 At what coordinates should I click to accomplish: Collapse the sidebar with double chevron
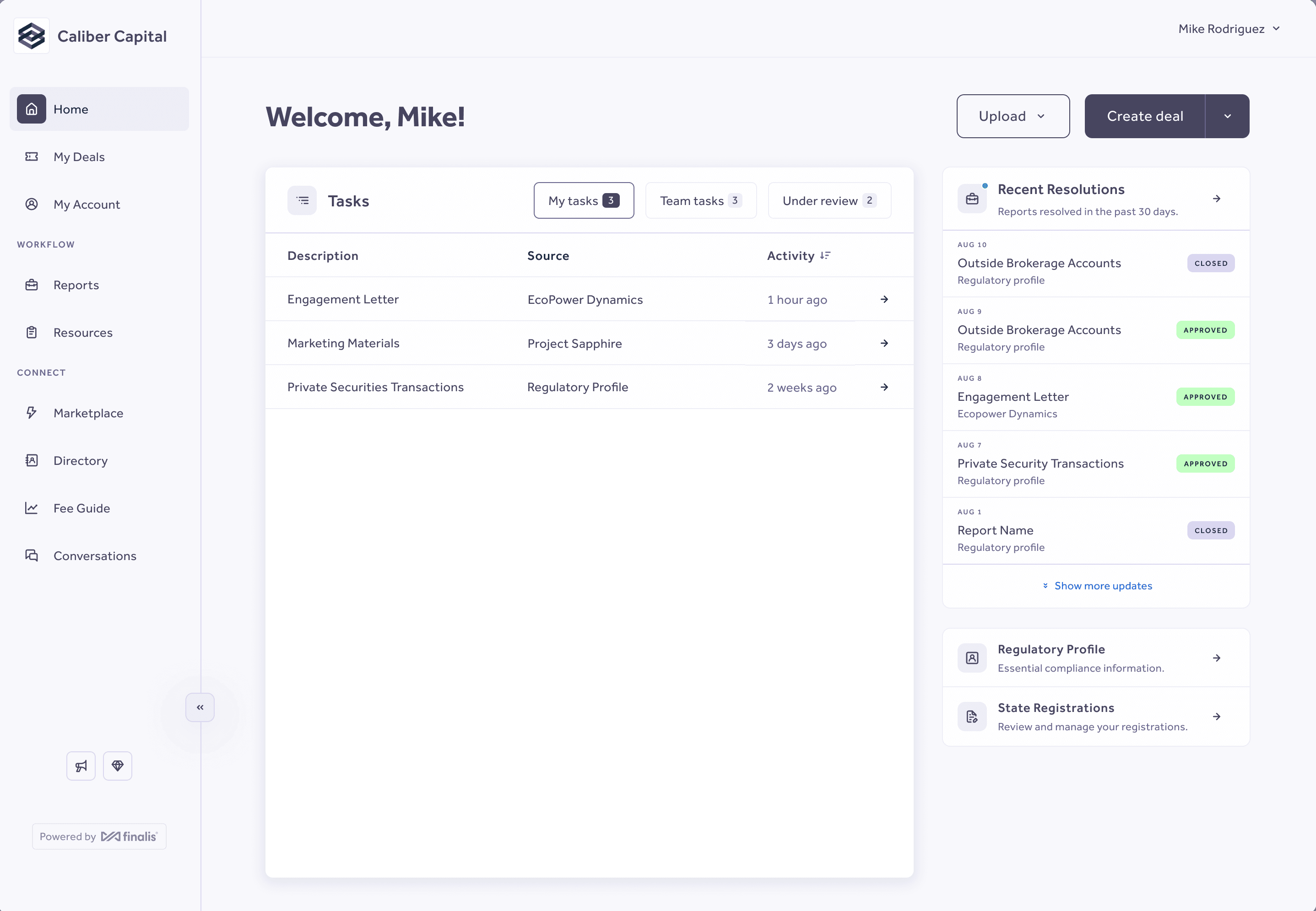200,707
